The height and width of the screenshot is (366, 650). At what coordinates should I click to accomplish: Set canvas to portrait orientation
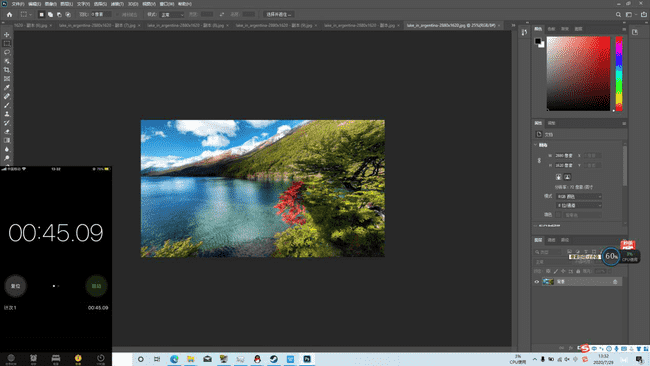pos(558,177)
